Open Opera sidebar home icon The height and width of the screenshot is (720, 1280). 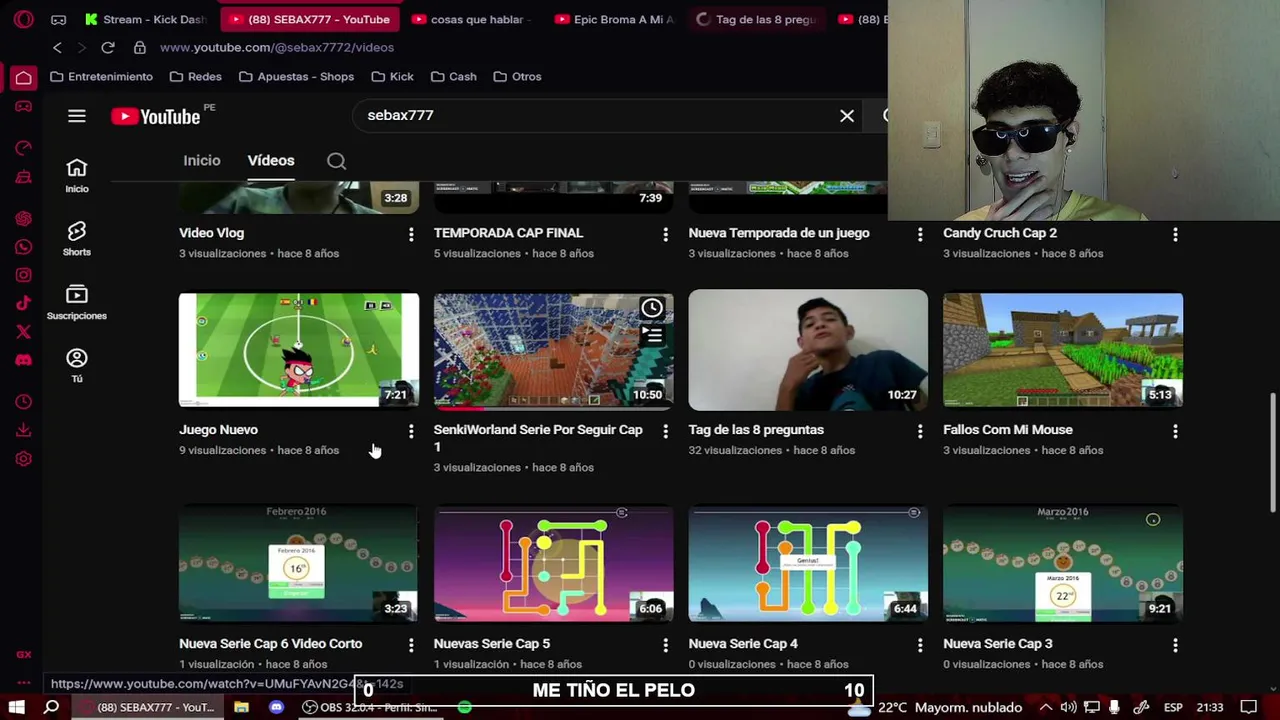point(23,77)
